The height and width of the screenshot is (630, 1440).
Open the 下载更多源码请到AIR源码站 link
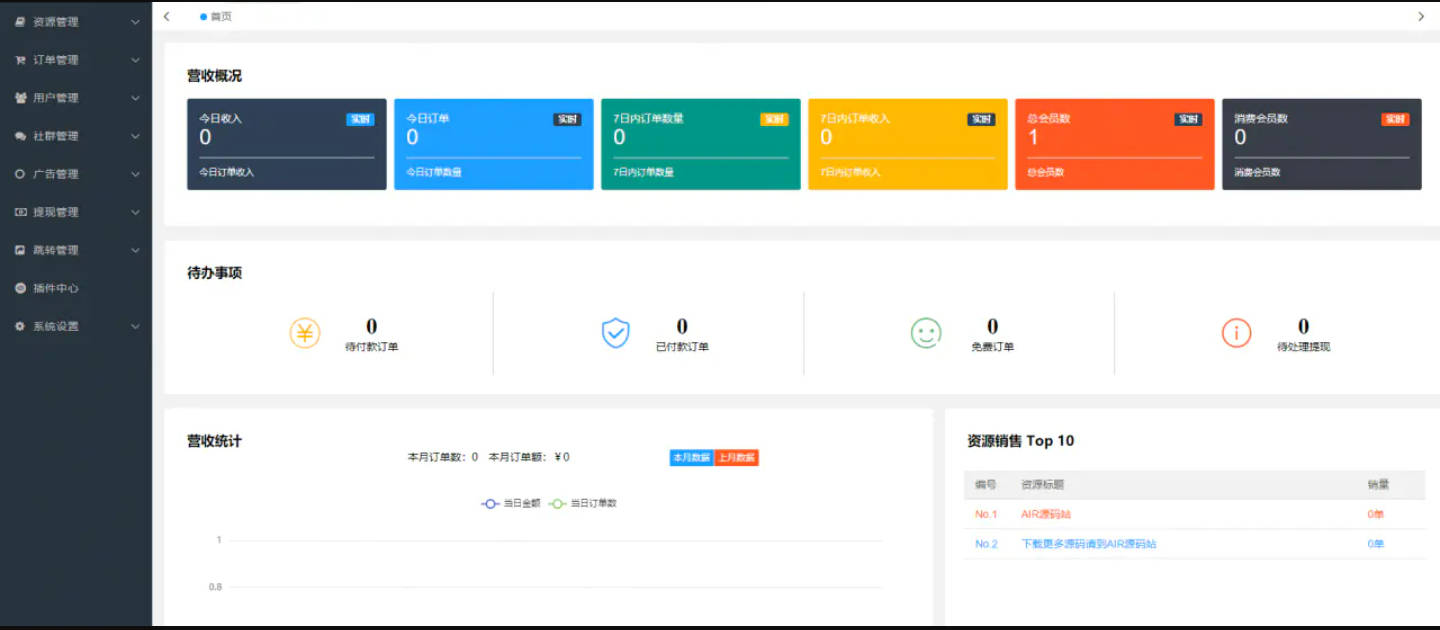pos(1089,544)
